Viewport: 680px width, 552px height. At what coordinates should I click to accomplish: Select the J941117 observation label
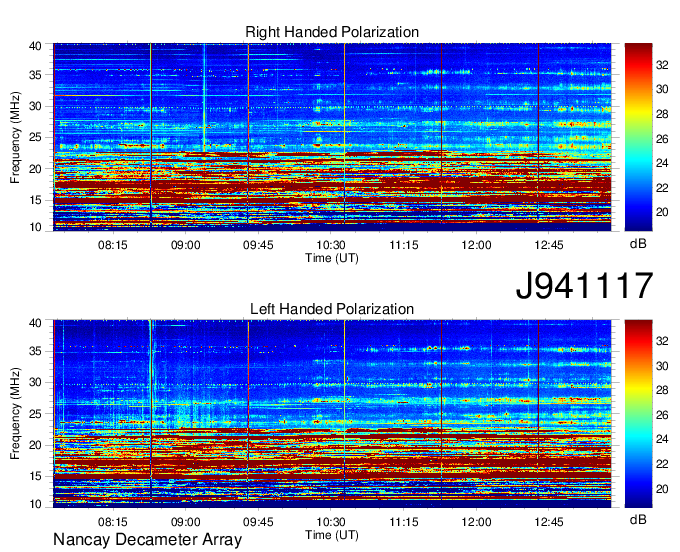tap(584, 286)
